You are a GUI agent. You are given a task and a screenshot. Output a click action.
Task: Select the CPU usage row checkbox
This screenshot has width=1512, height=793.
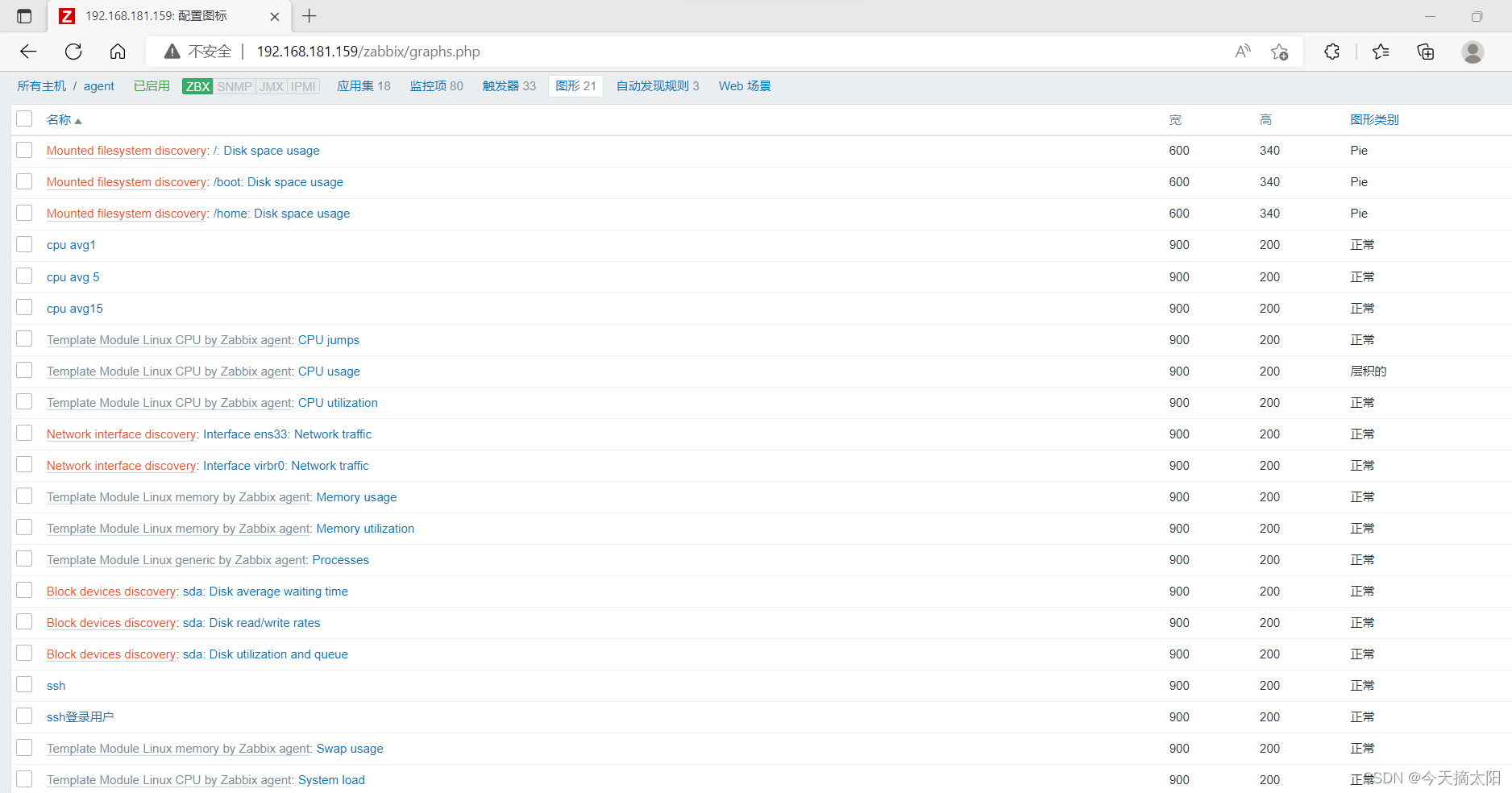[24, 370]
